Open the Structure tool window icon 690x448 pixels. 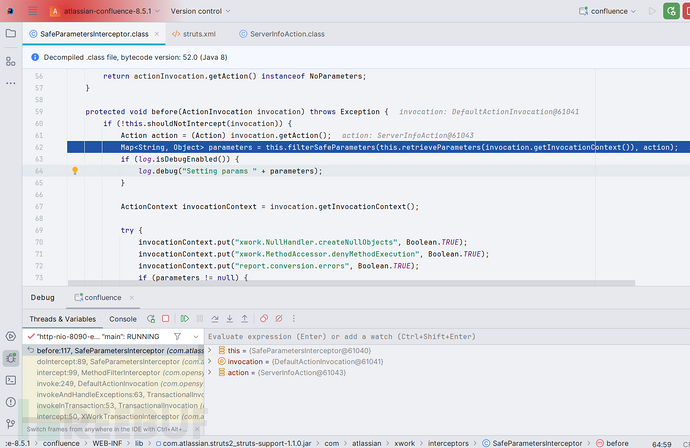coord(11,61)
